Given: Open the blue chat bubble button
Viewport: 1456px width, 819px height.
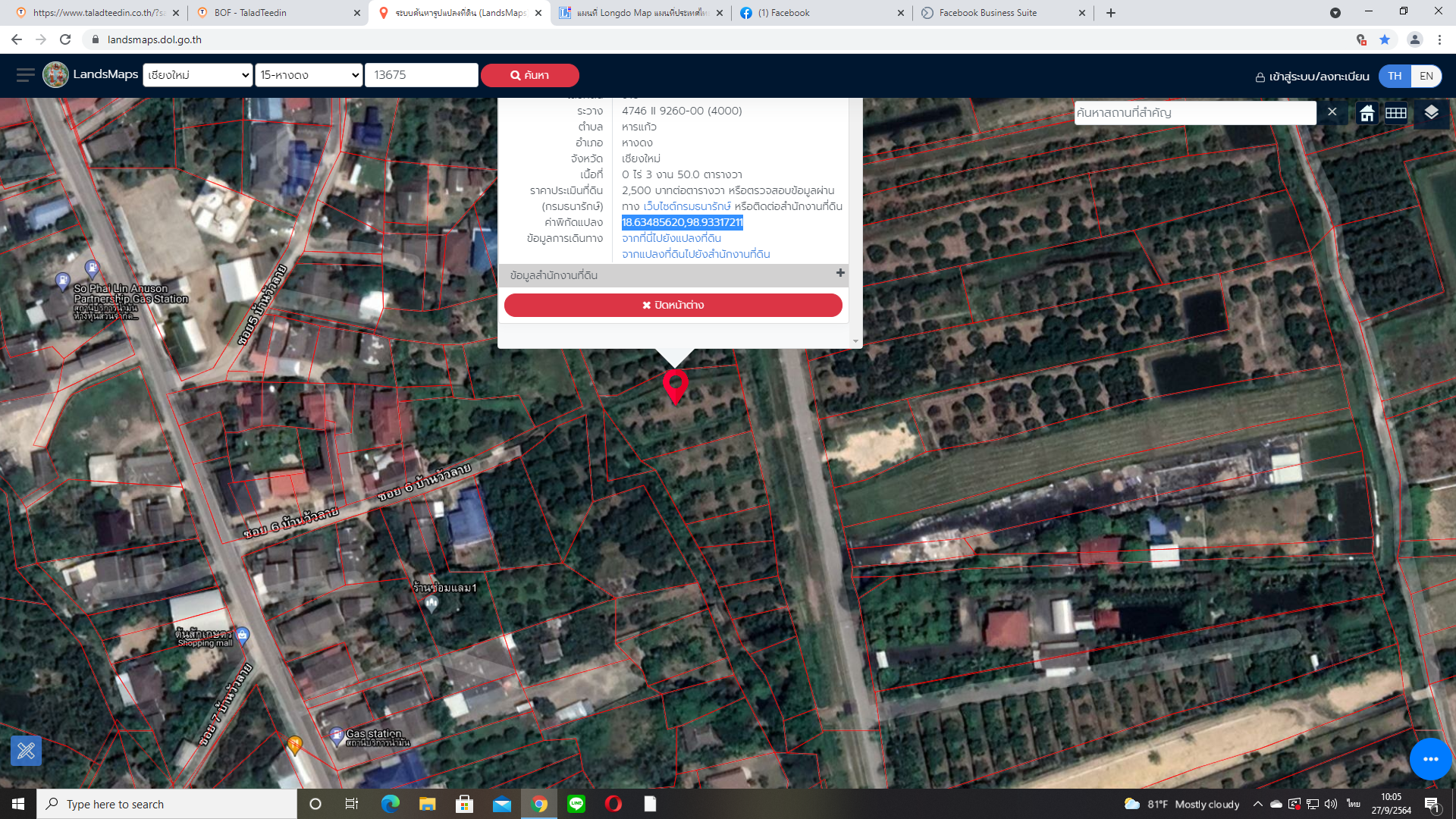Looking at the screenshot, I should 1430,759.
